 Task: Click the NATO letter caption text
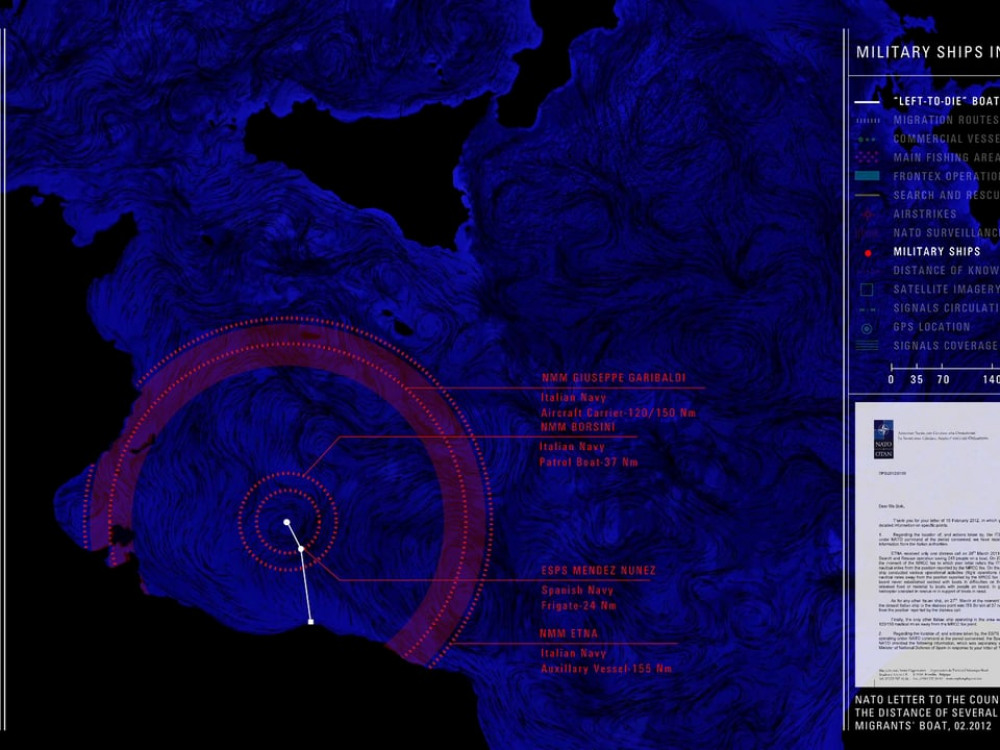[927, 712]
